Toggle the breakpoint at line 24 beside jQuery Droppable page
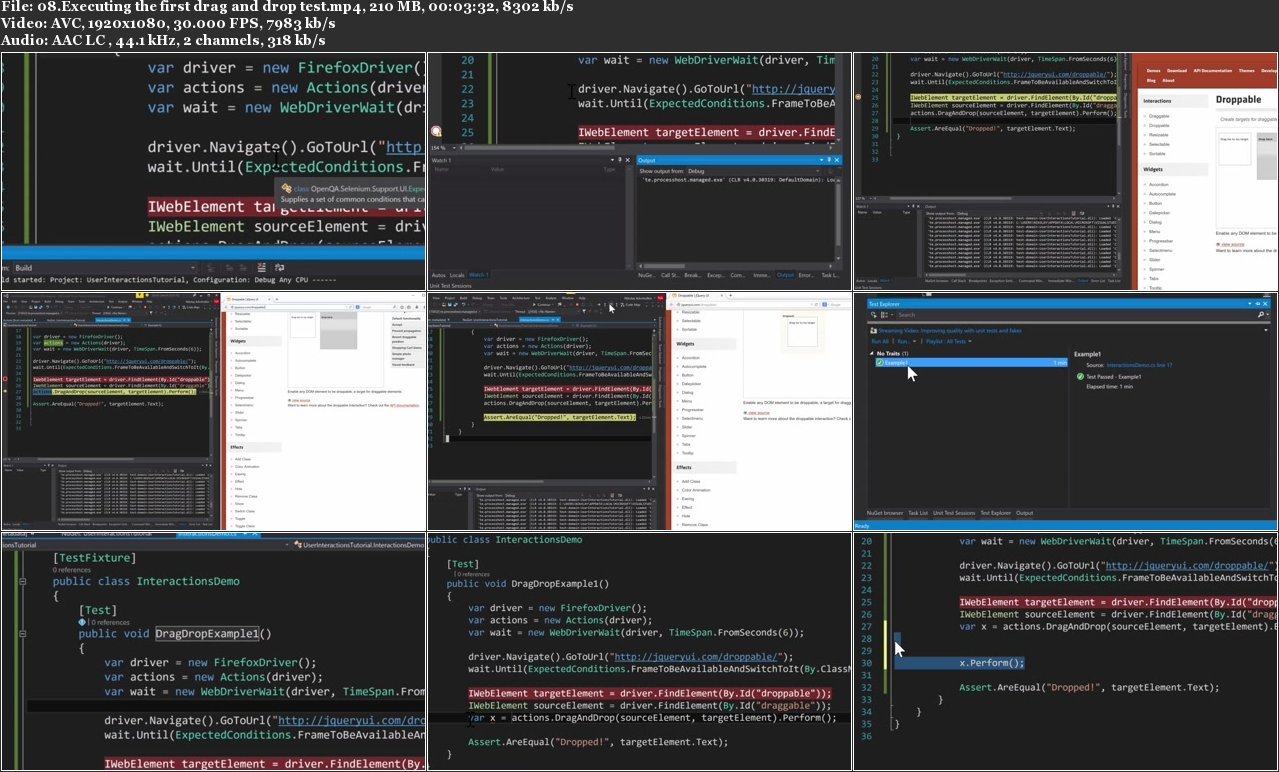Image resolution: width=1279 pixels, height=772 pixels. (859, 98)
